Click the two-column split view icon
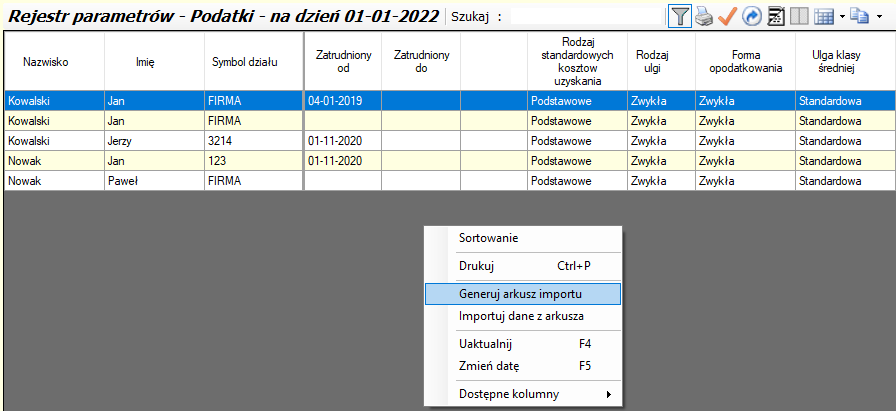 click(x=800, y=16)
